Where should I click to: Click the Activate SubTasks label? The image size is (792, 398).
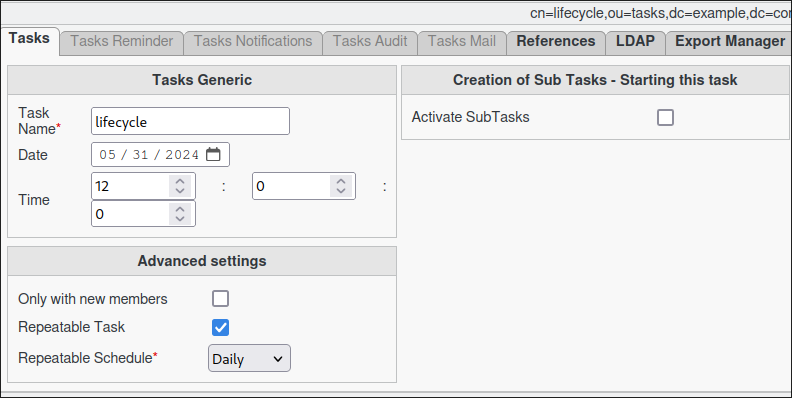pyautogui.click(x=470, y=117)
